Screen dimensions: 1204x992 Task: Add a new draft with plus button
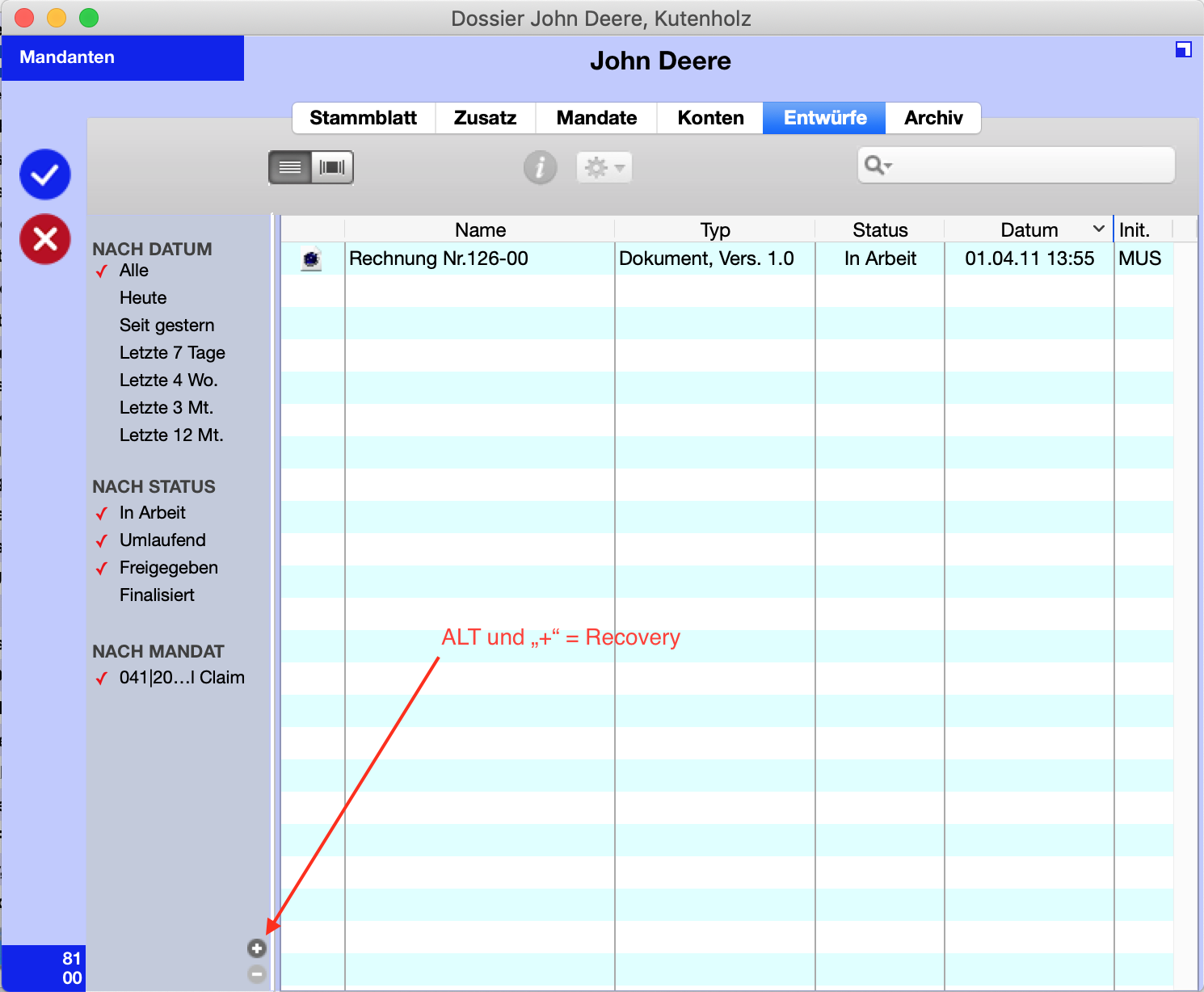pos(257,948)
